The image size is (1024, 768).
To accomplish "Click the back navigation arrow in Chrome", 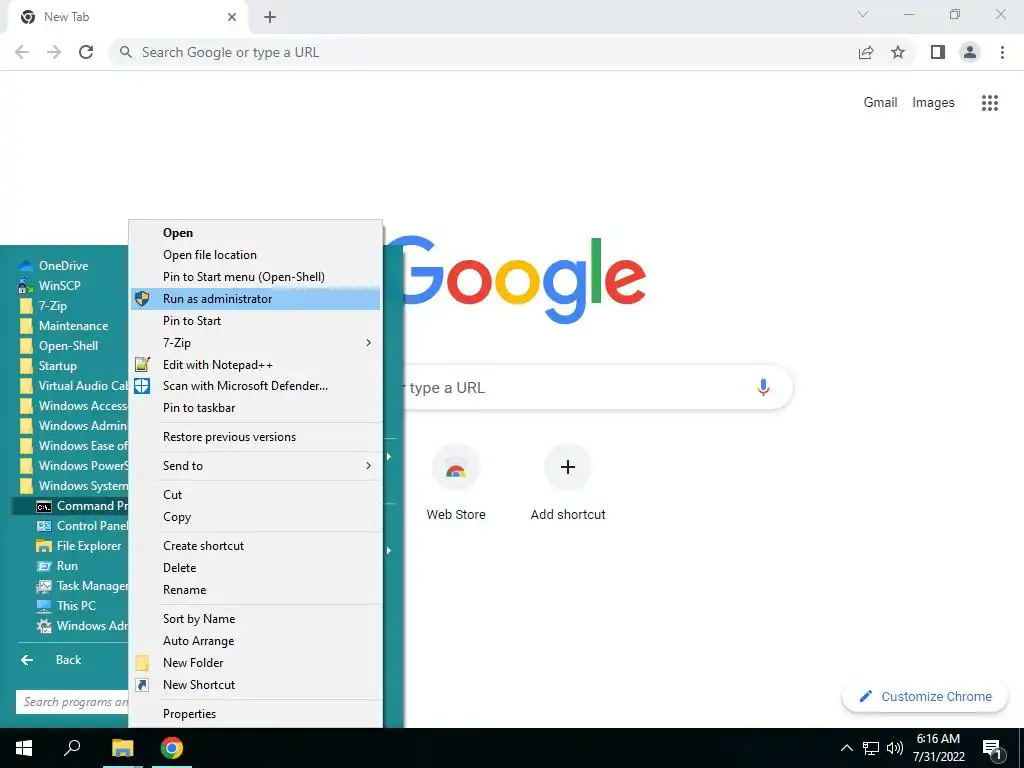I will pyautogui.click(x=22, y=52).
